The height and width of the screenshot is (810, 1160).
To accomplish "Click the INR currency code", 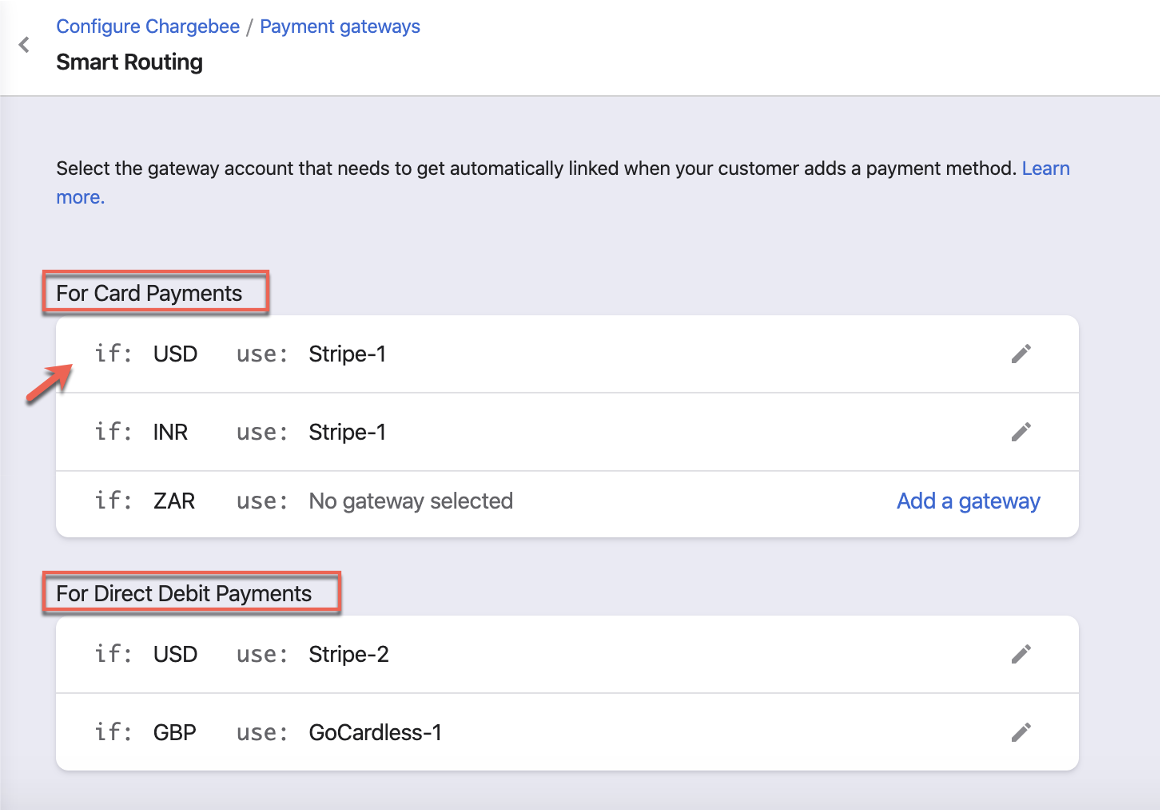I will (x=171, y=432).
